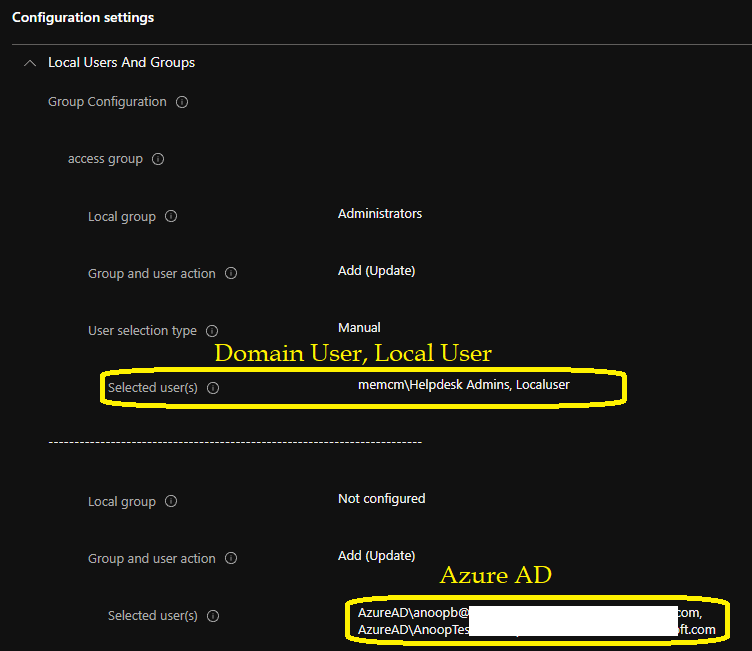Click the Not configured local group value

pyautogui.click(x=381, y=499)
